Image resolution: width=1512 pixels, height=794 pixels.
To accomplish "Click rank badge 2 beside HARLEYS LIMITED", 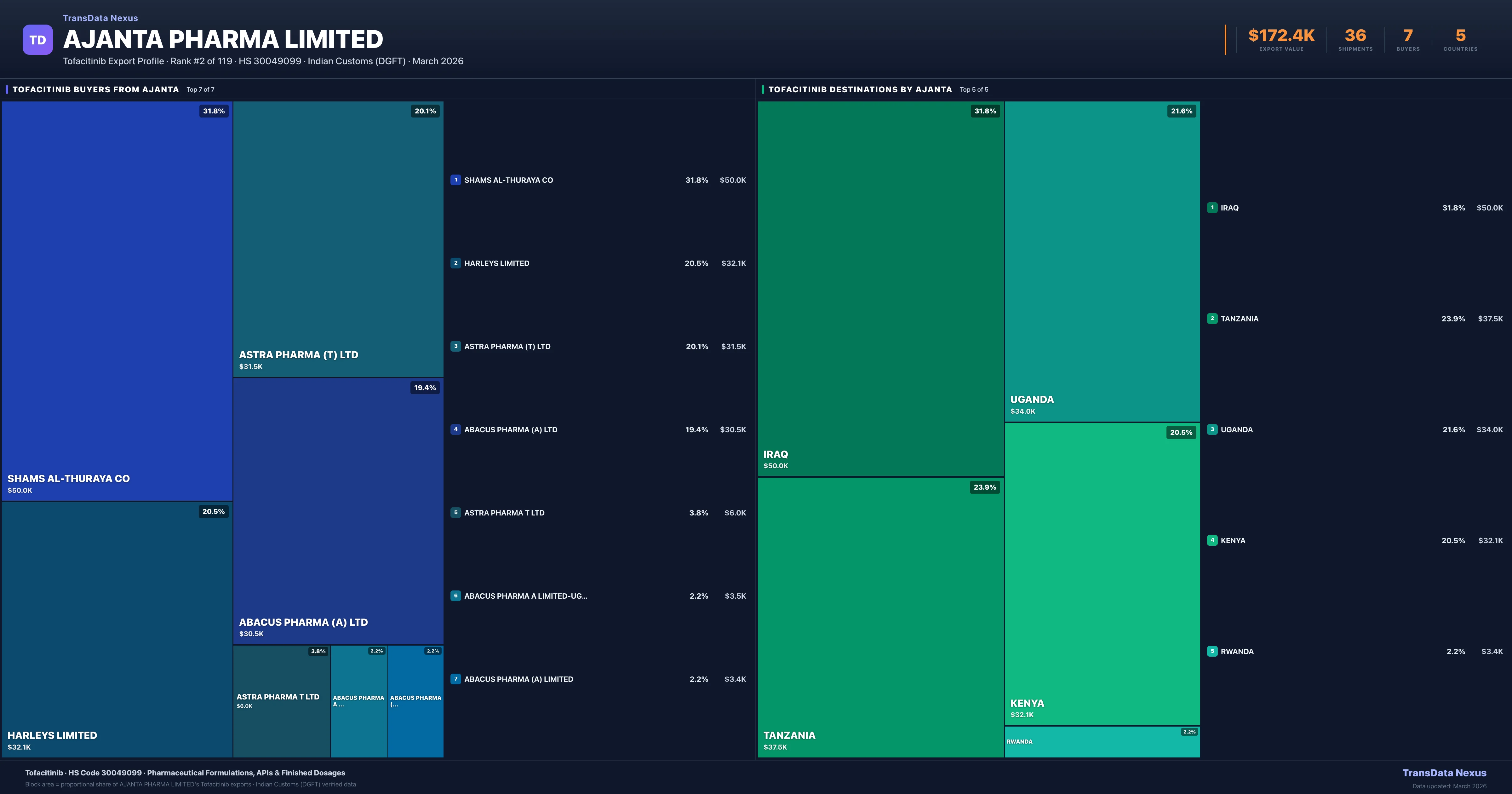I will click(455, 263).
